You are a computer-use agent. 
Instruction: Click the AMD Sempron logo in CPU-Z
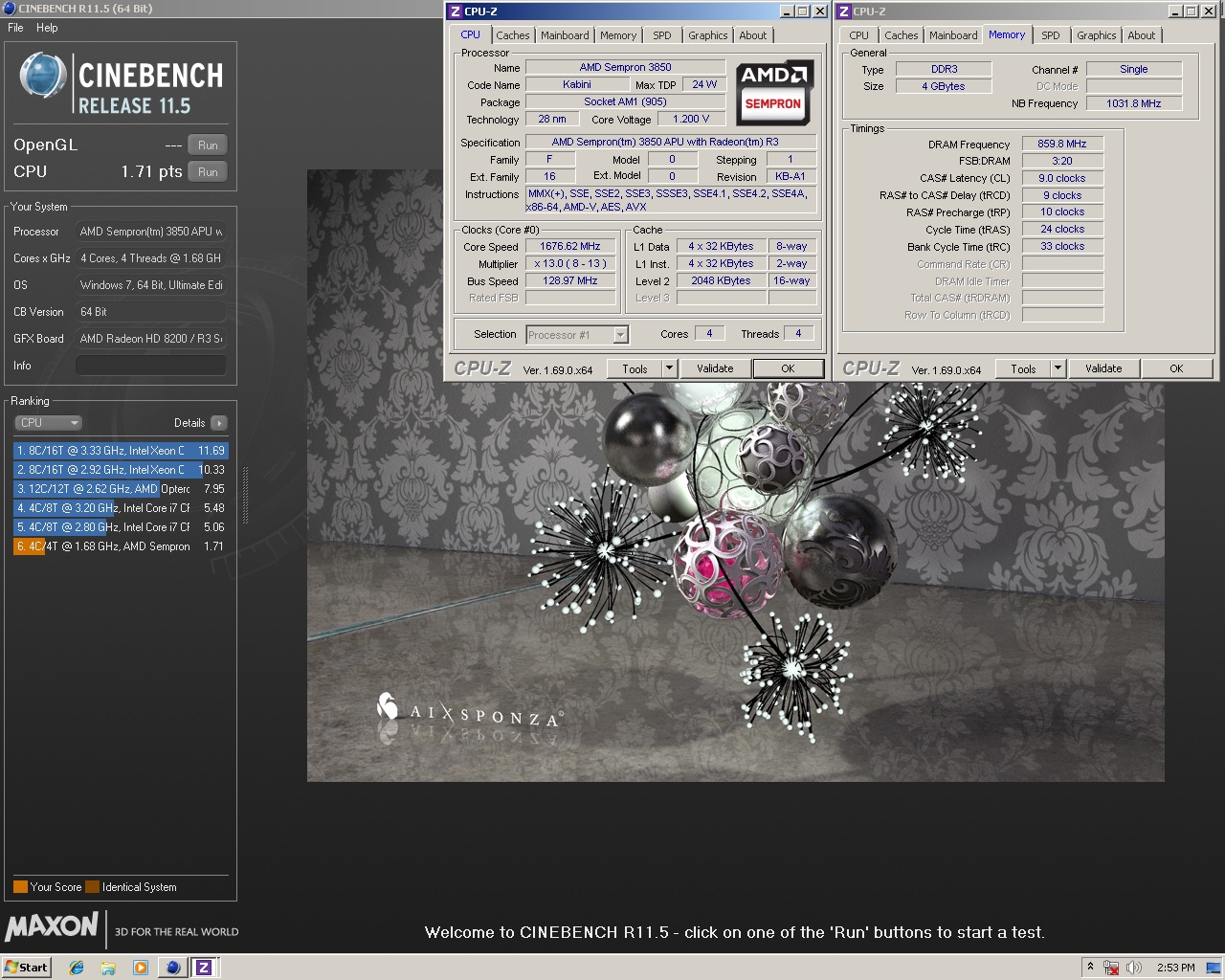tap(773, 93)
